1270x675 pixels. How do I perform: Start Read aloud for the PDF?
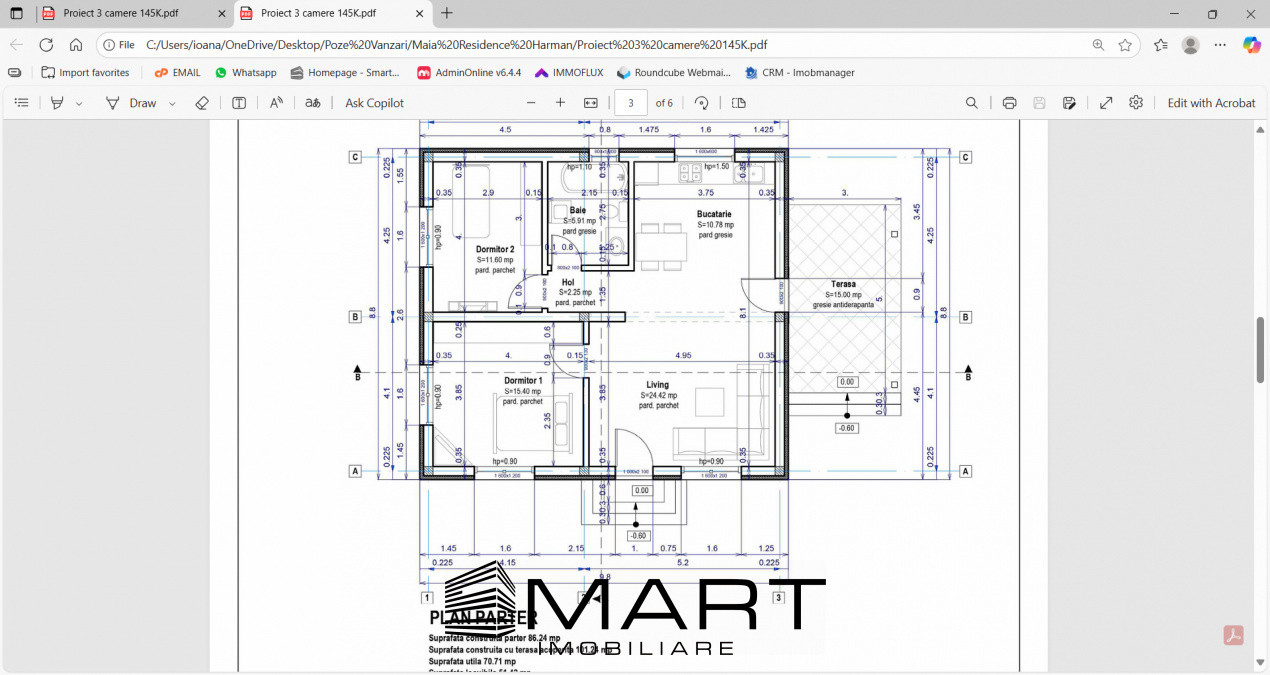click(x=276, y=103)
